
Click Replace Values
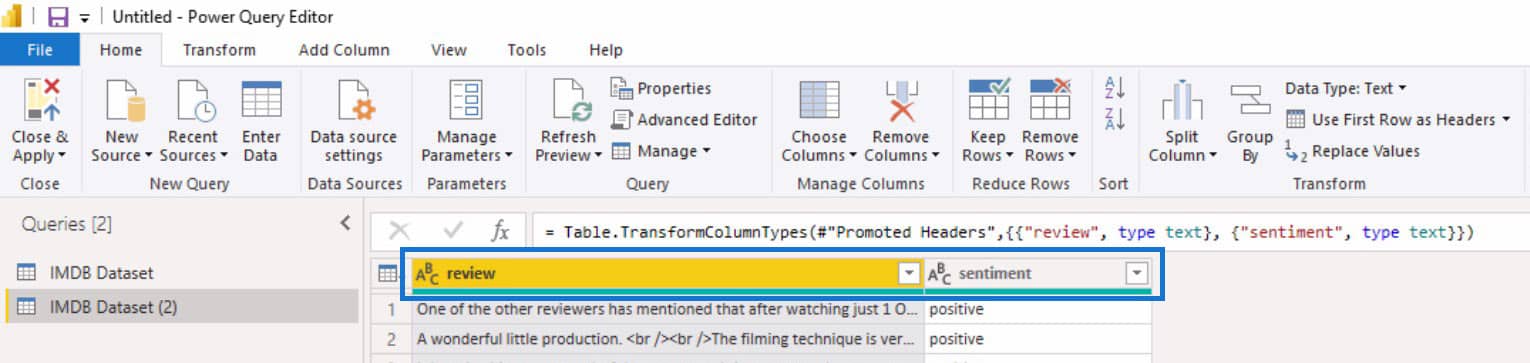[1352, 151]
